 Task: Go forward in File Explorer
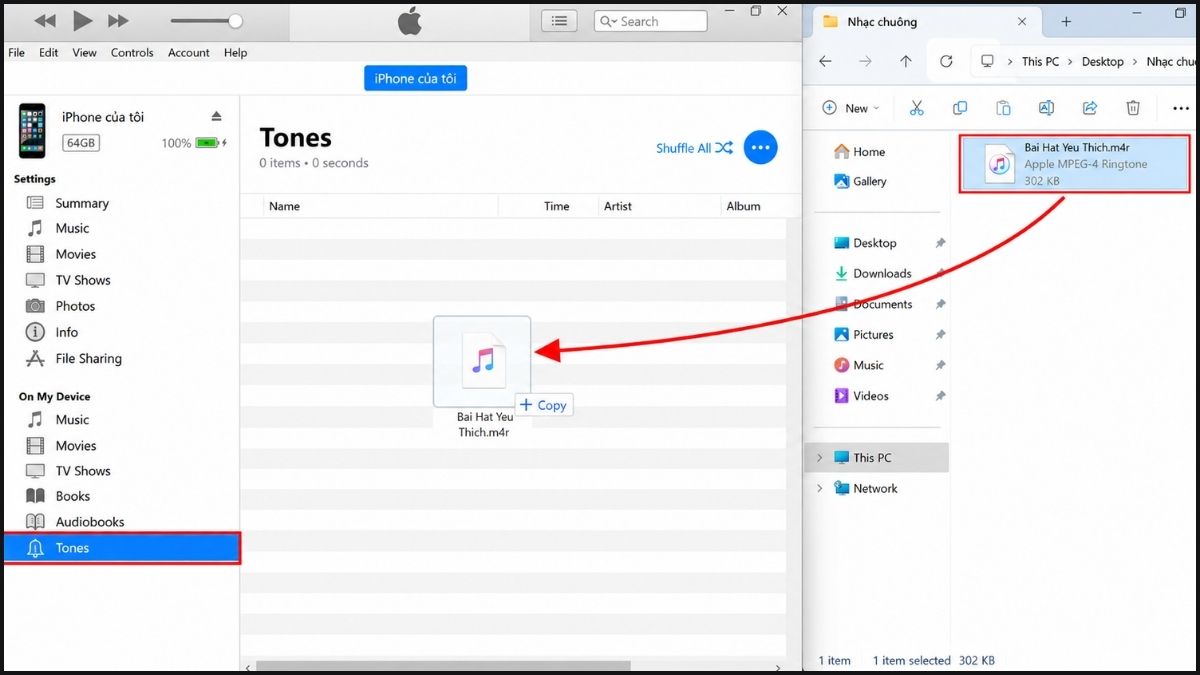(865, 61)
